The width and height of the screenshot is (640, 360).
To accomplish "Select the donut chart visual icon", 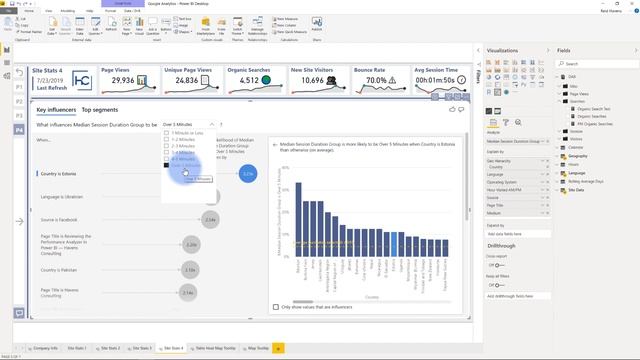I will [x=498, y=77].
